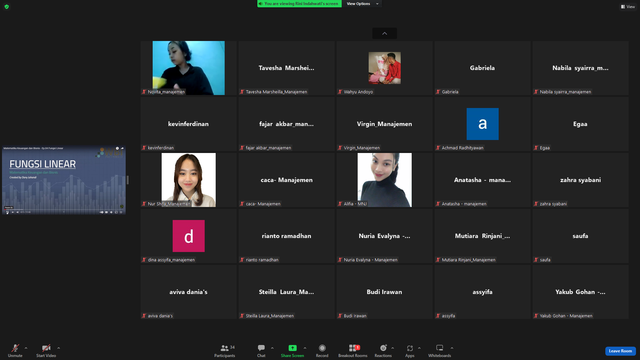Image resolution: width=640 pixels, height=360 pixels.
Task: Select Budi Irawan participant tile
Action: 384,291
